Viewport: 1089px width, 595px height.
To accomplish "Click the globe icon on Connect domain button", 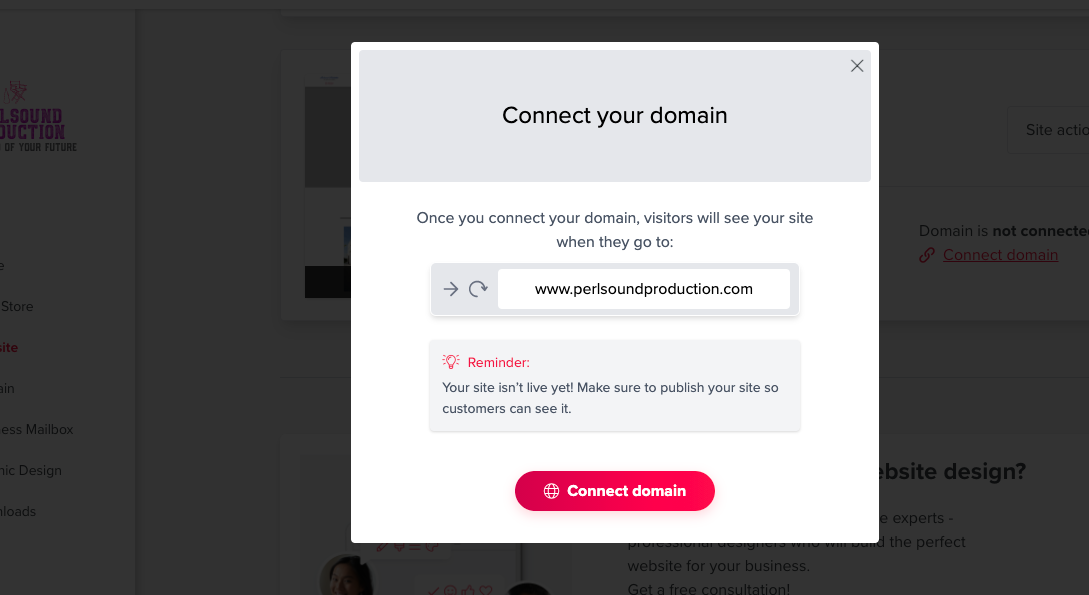I will (x=551, y=491).
